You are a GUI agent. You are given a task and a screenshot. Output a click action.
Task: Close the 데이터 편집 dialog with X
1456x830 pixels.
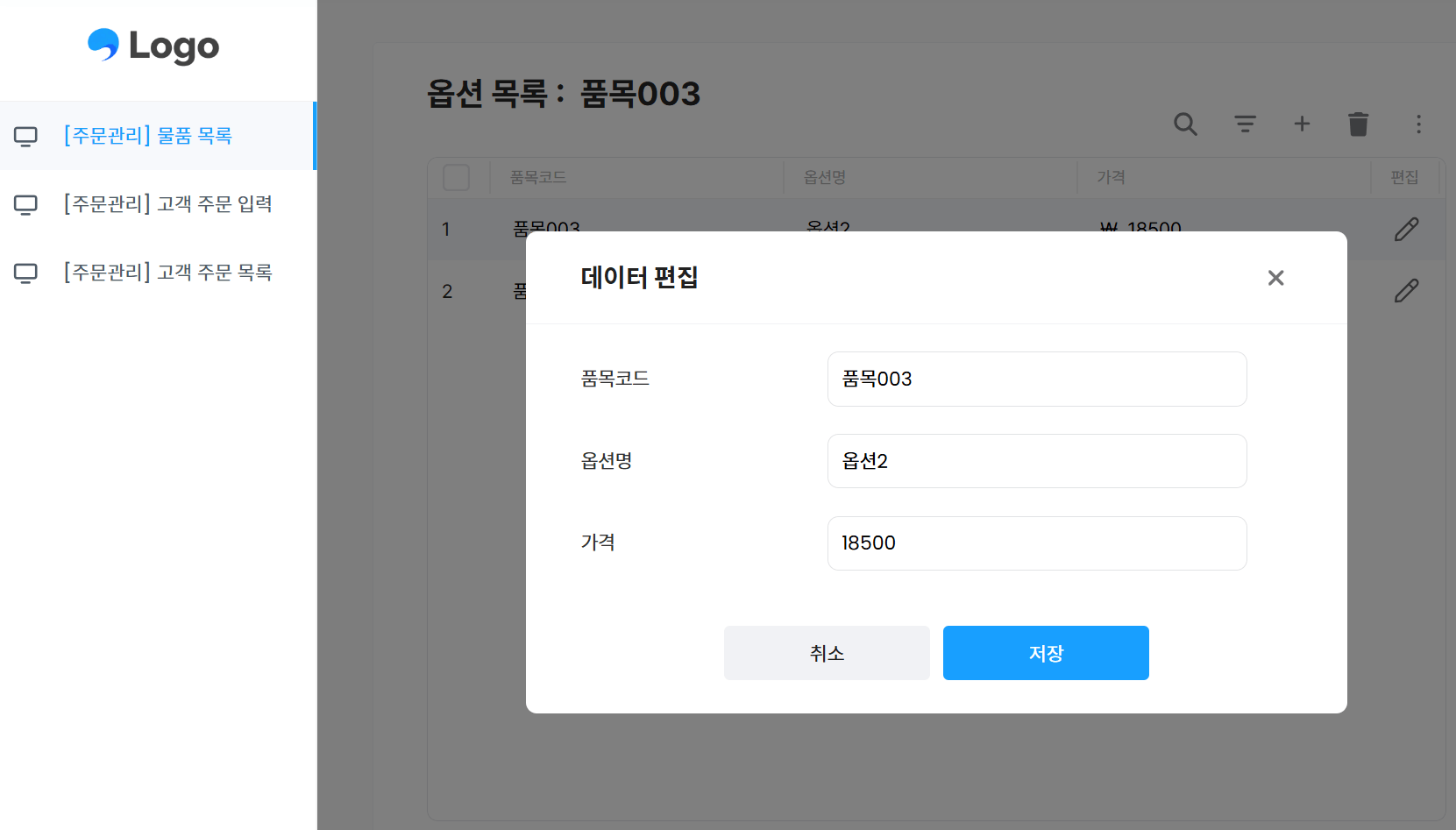pyautogui.click(x=1275, y=278)
